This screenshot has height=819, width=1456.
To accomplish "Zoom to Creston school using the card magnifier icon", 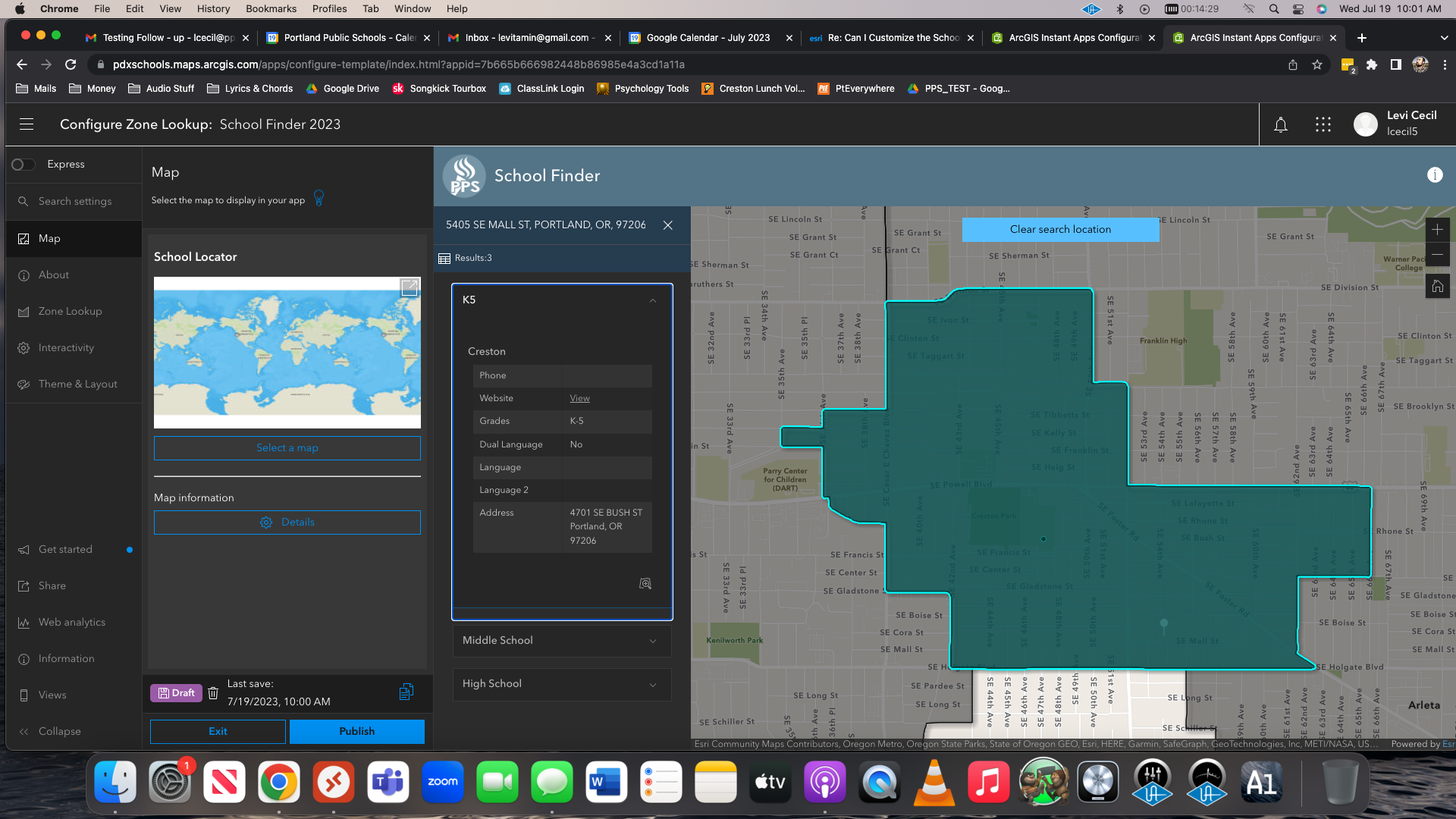I will pos(645,583).
